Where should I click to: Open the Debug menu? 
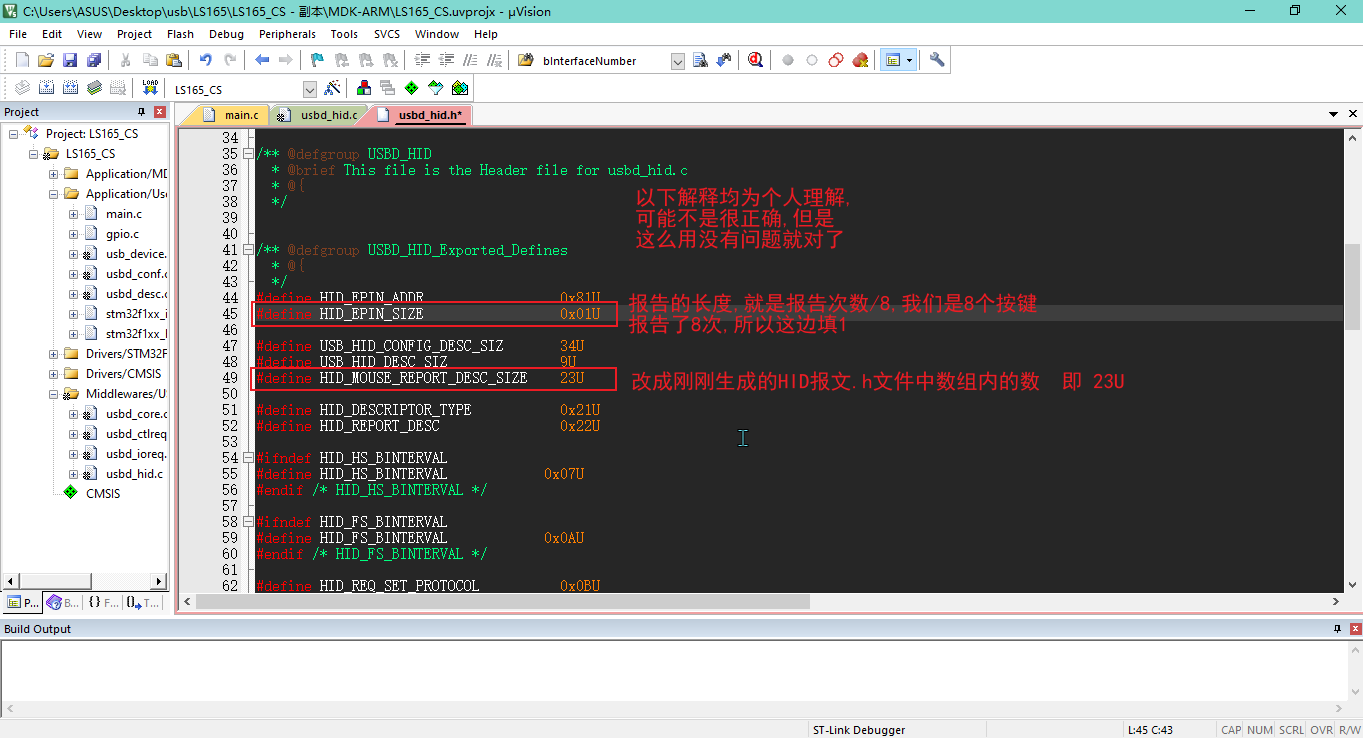[x=226, y=34]
